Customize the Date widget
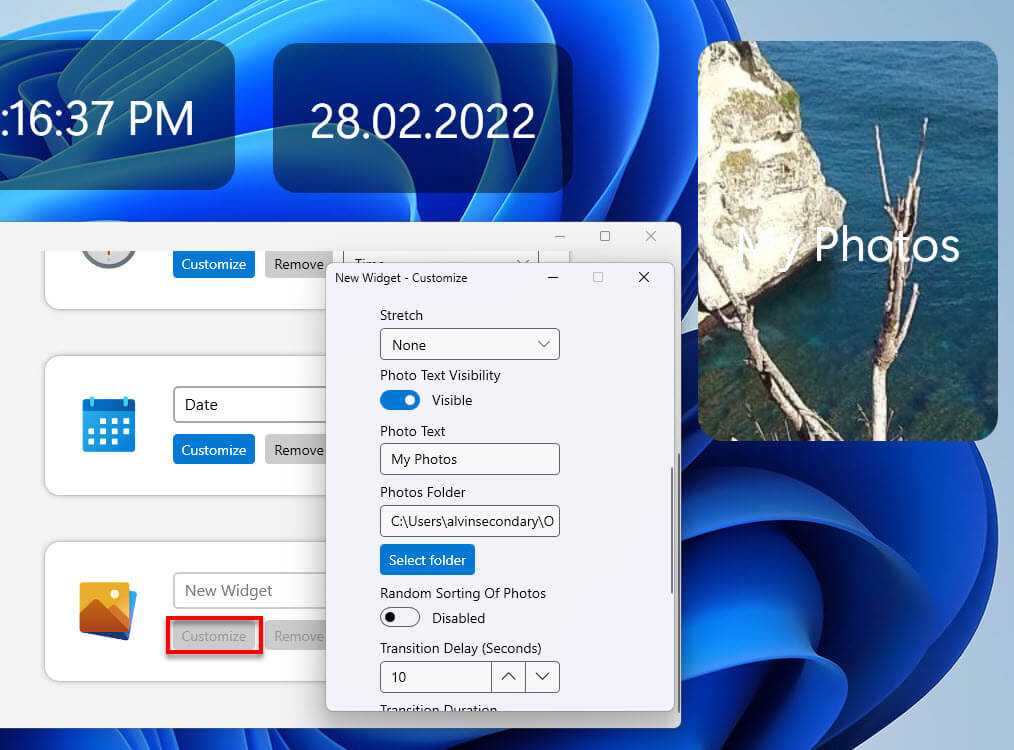The image size is (1014, 750). (213, 450)
